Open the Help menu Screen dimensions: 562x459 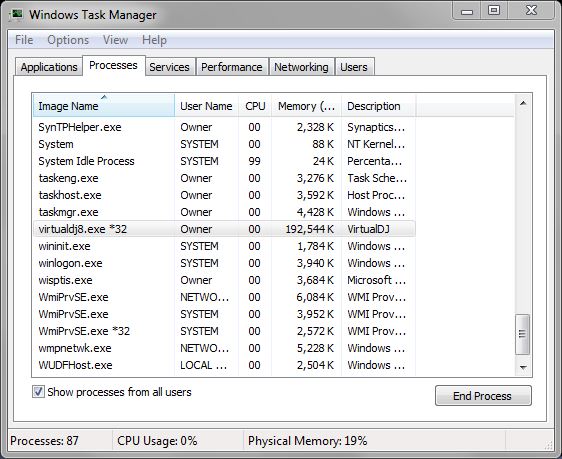(x=154, y=40)
